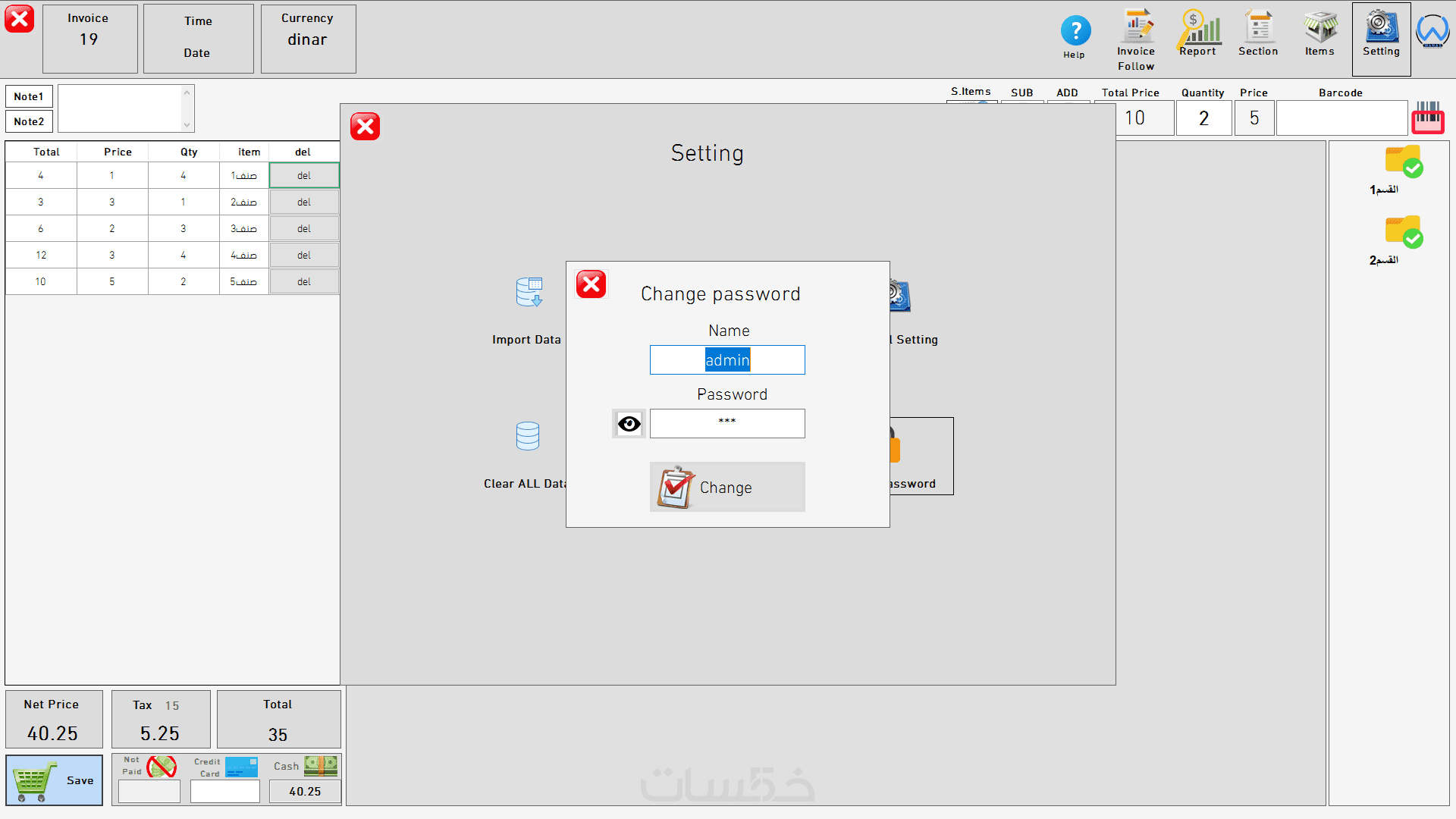
Task: Click the Clear ALL Data icon
Action: click(x=528, y=437)
